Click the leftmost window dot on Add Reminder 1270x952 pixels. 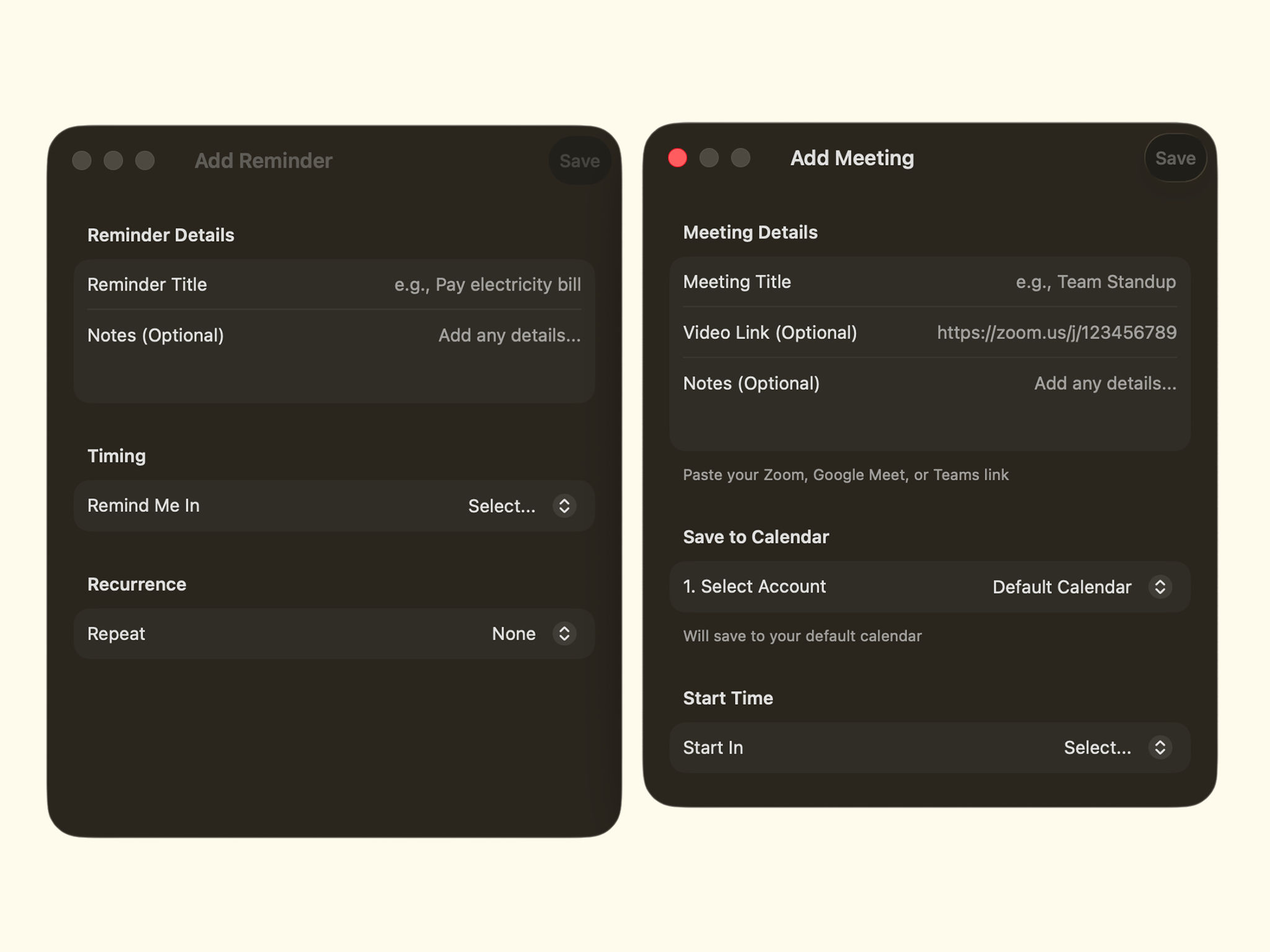(81, 161)
